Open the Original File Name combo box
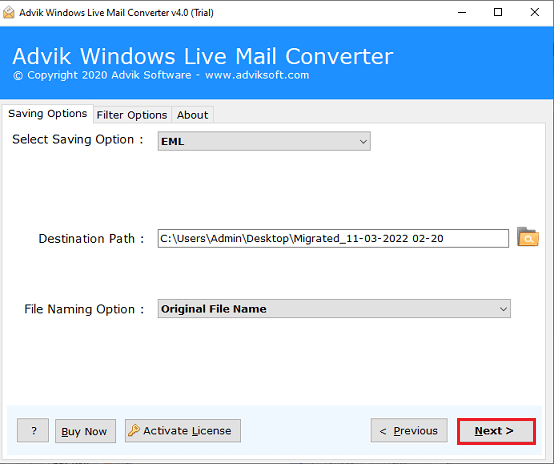 point(334,309)
